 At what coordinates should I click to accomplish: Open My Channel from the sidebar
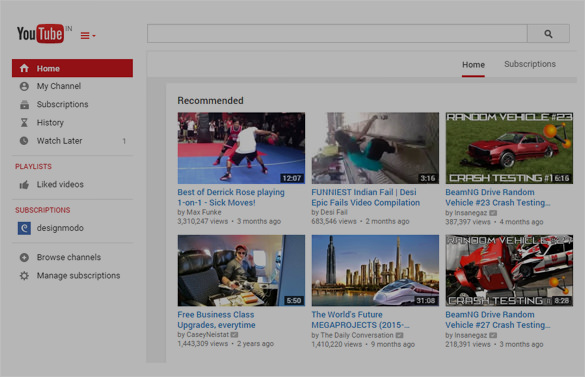pos(59,86)
